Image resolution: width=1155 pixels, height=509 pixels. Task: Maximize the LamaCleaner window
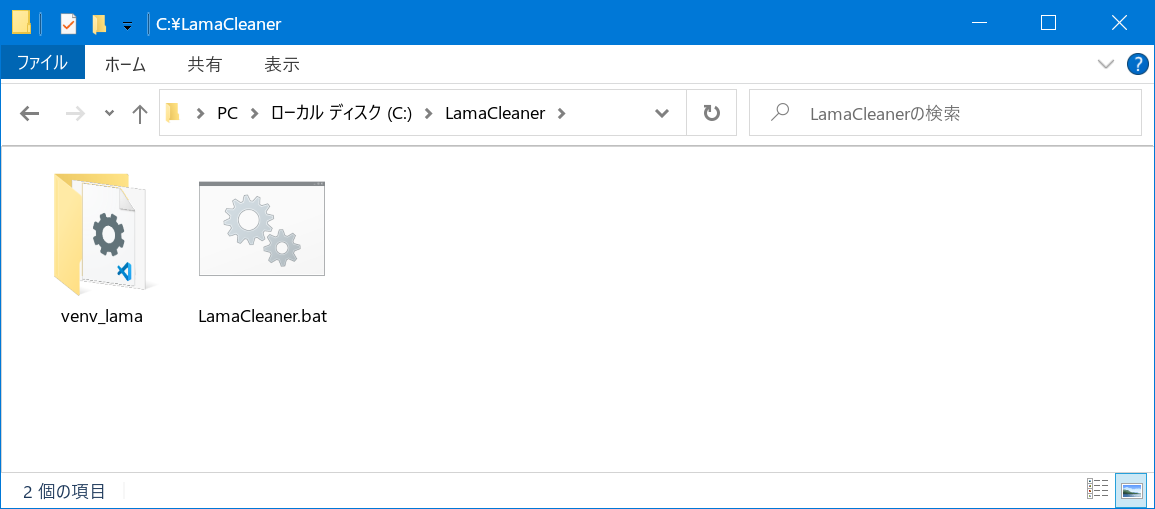pyautogui.click(x=1048, y=23)
